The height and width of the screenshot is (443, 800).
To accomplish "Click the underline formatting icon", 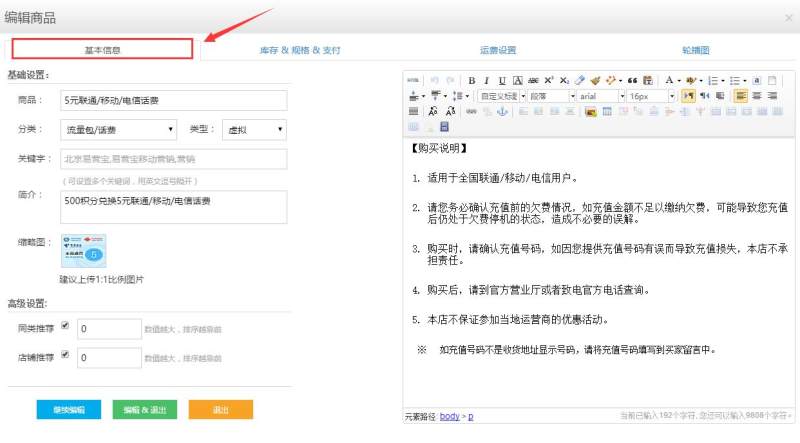I will pyautogui.click(x=502, y=80).
